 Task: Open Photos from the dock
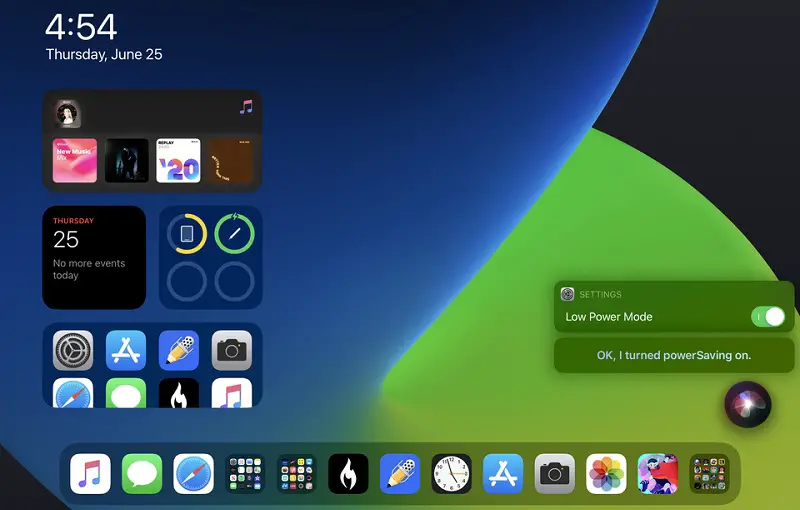point(606,474)
